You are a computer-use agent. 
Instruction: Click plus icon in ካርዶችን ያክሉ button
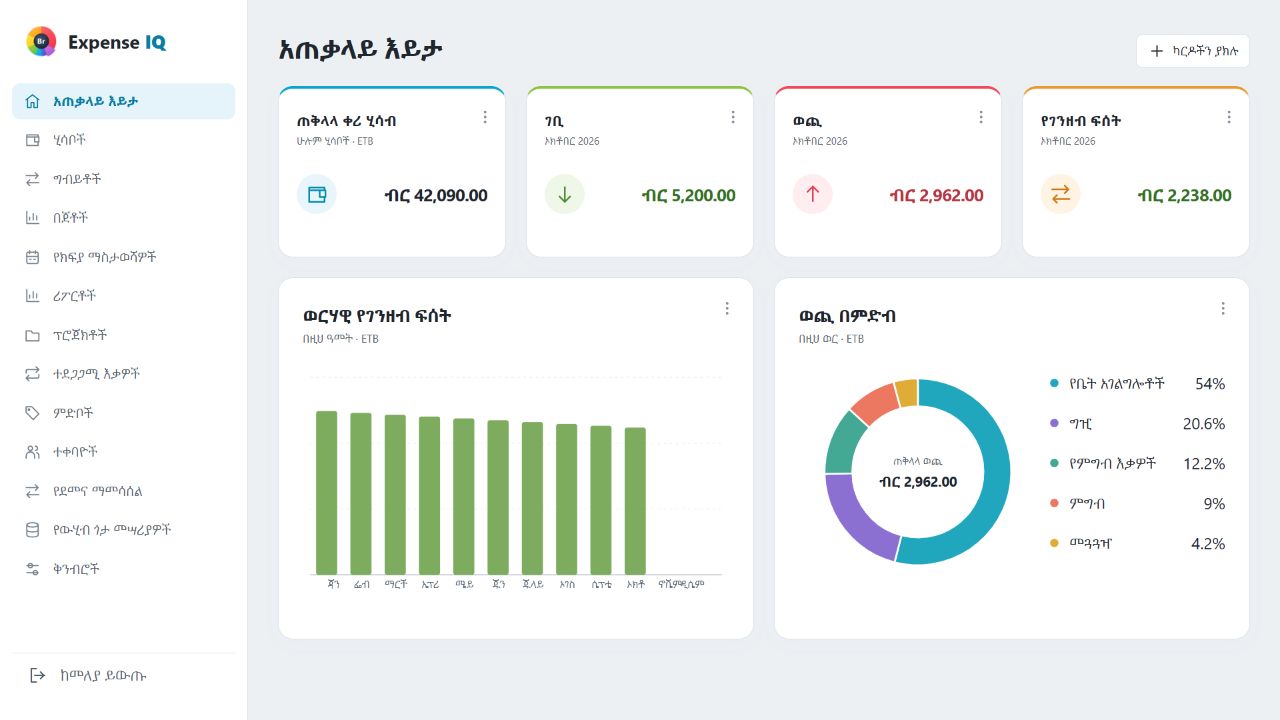[x=1157, y=51]
